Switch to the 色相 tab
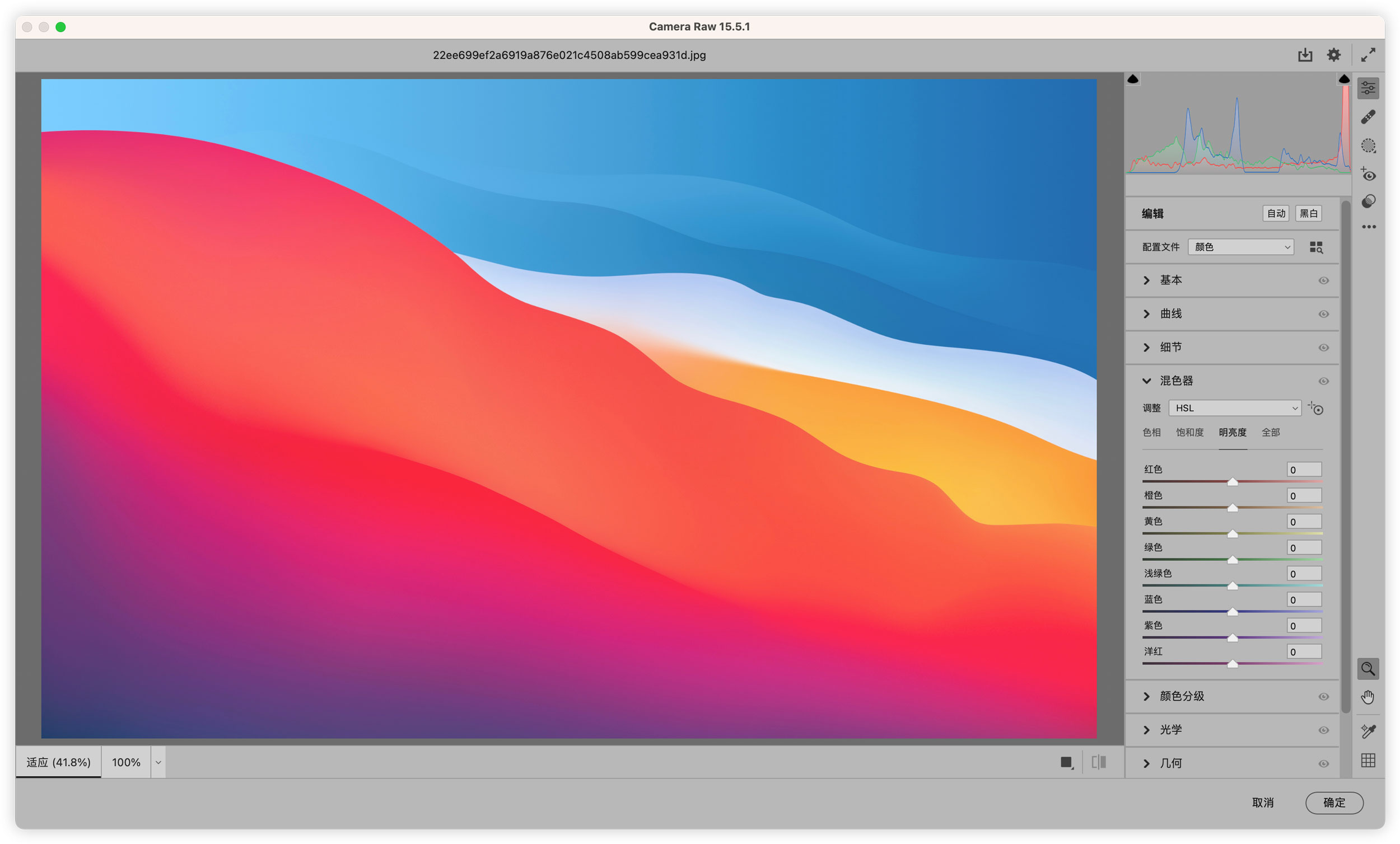 click(x=1151, y=432)
